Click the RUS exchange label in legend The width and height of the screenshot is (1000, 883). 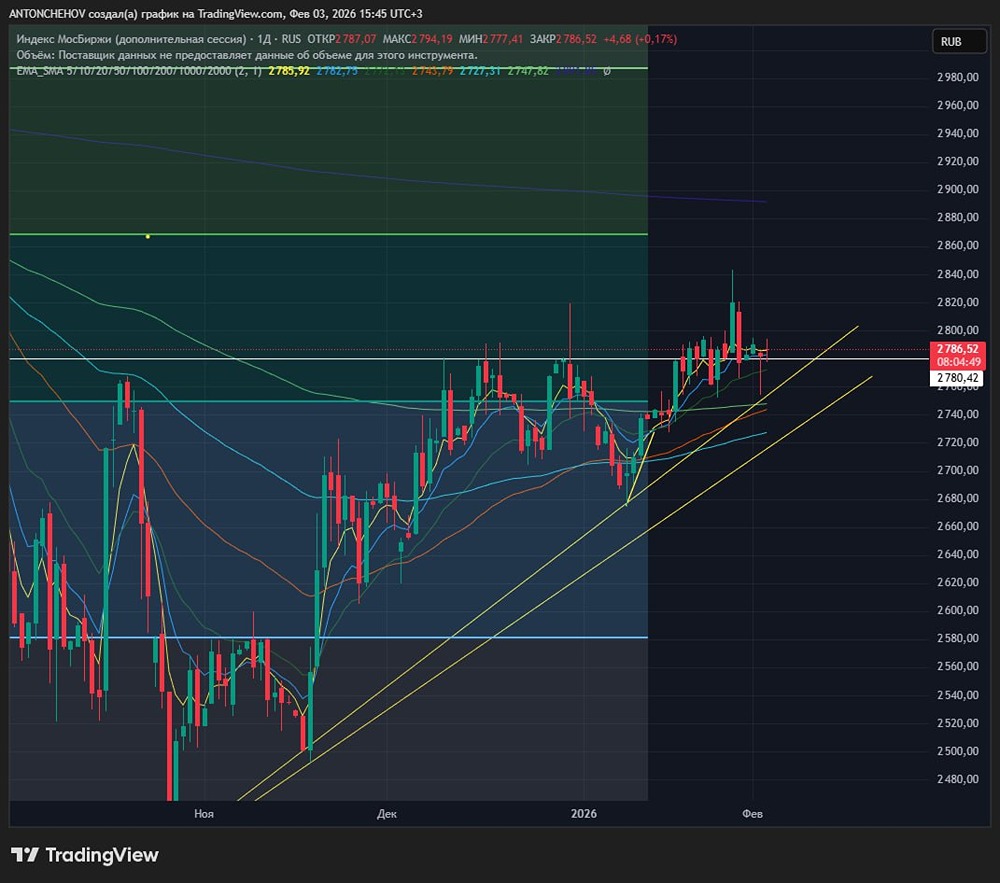click(291, 39)
